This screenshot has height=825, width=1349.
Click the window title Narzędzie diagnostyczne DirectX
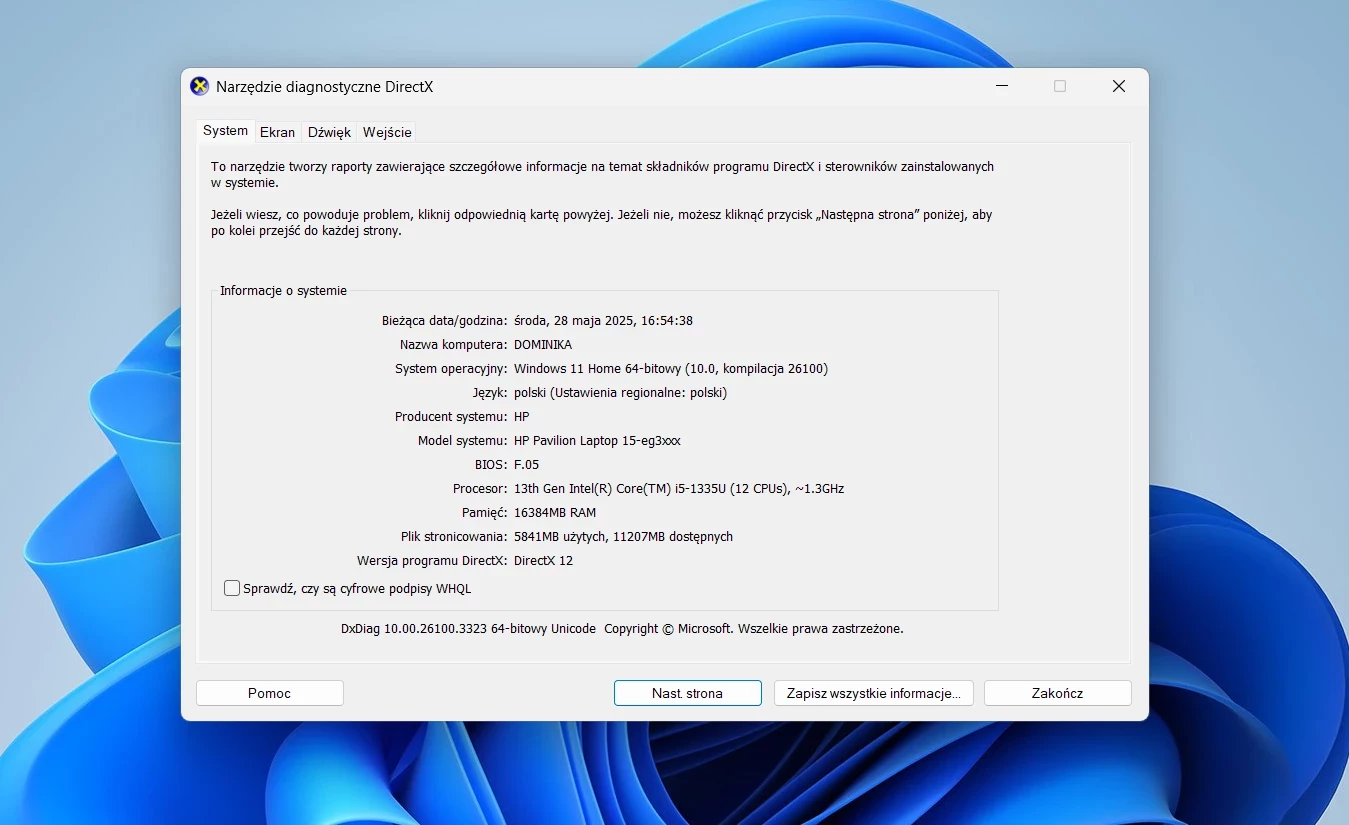(325, 87)
